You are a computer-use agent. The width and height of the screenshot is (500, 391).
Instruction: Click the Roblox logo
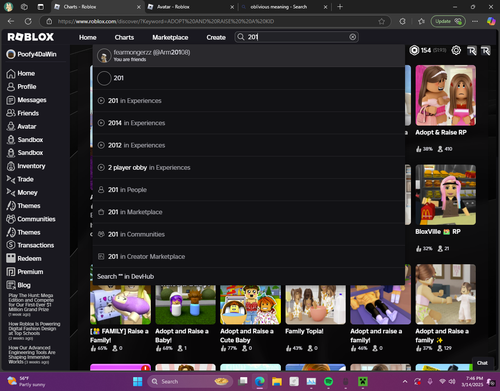[x=31, y=37]
